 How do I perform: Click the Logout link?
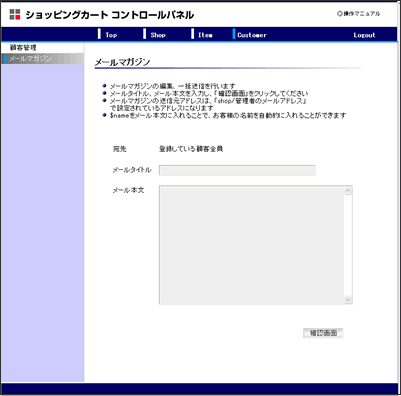[x=364, y=35]
